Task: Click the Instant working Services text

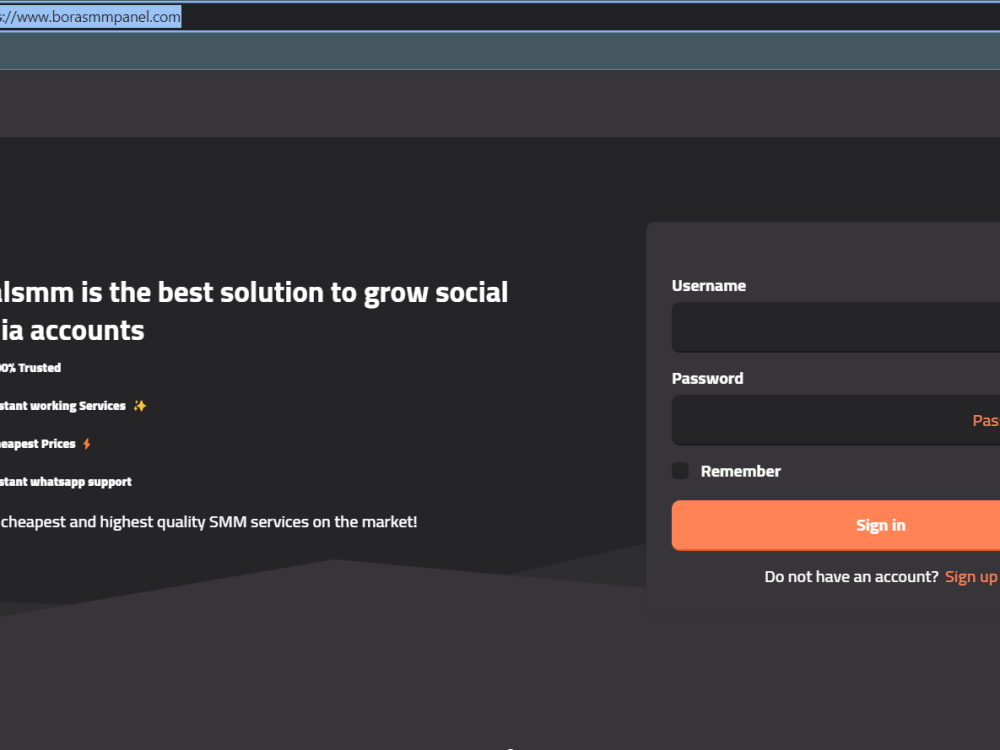Action: tap(62, 405)
